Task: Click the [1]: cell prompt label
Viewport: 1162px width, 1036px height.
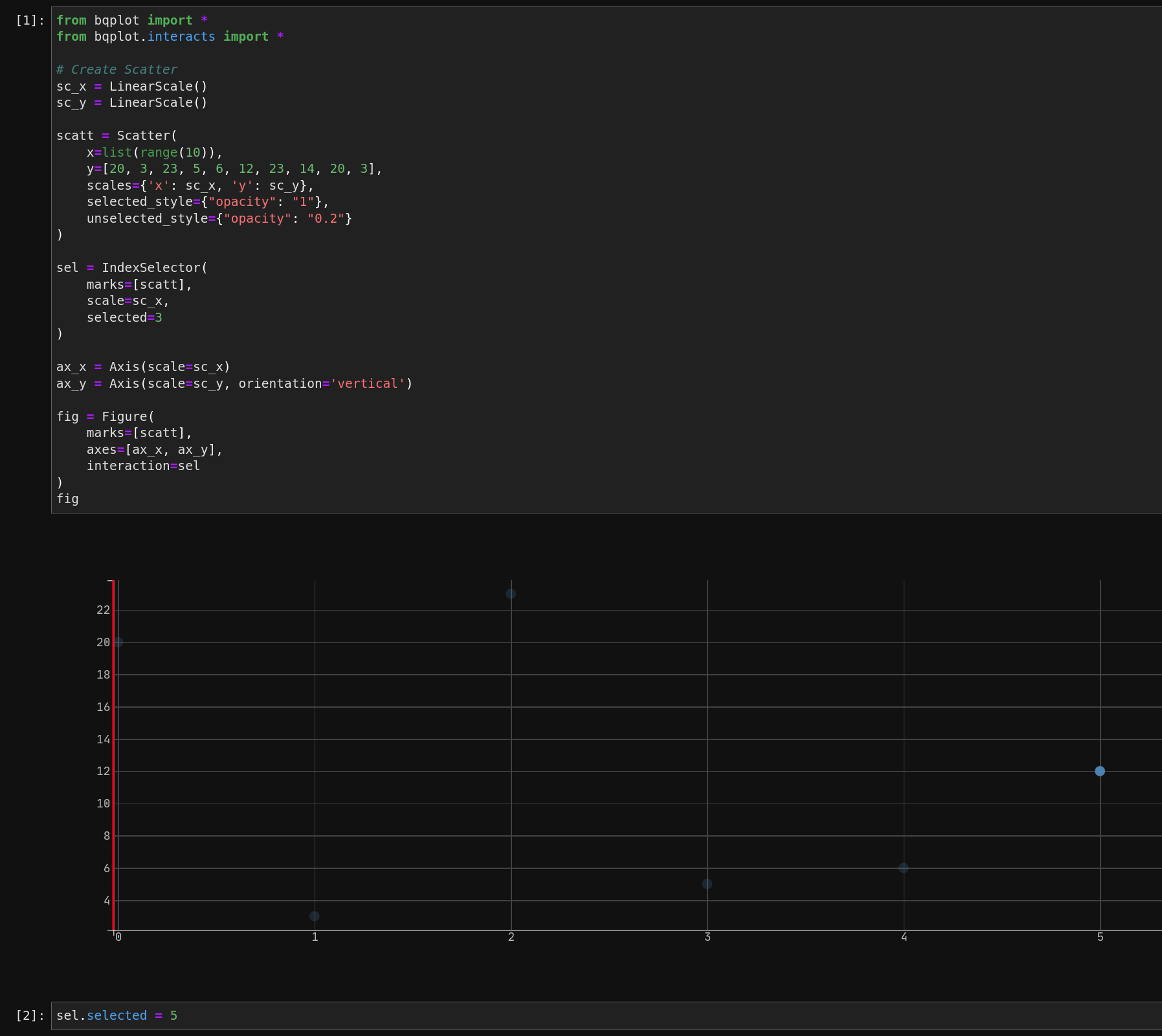Action: [x=30, y=21]
